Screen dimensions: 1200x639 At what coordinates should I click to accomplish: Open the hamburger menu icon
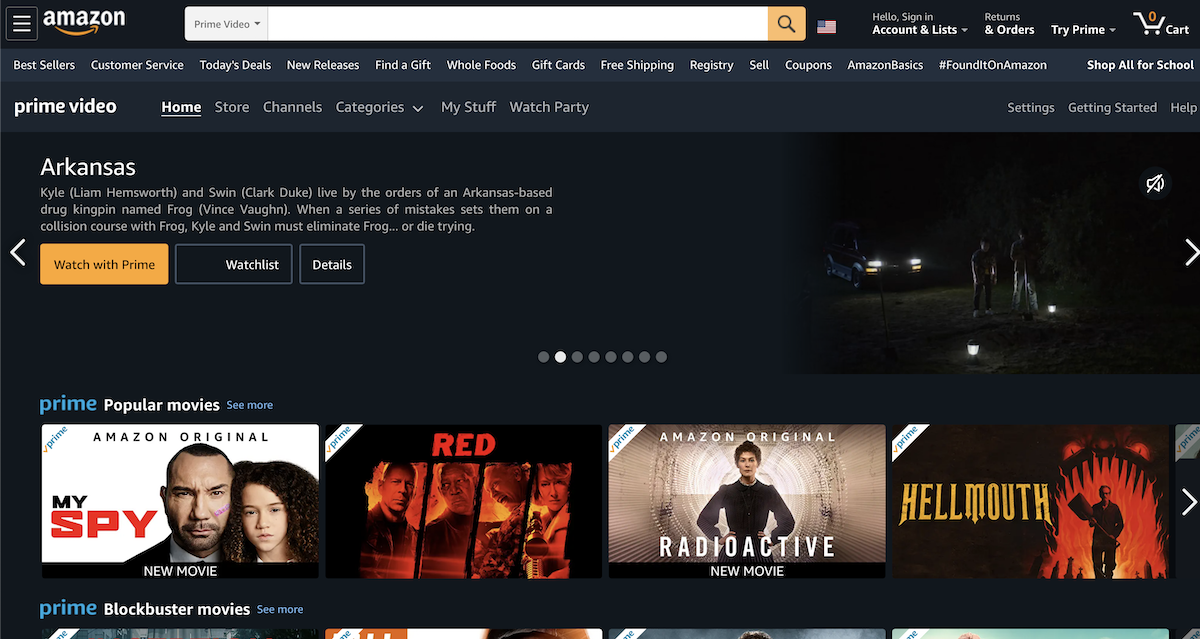[x=22, y=24]
